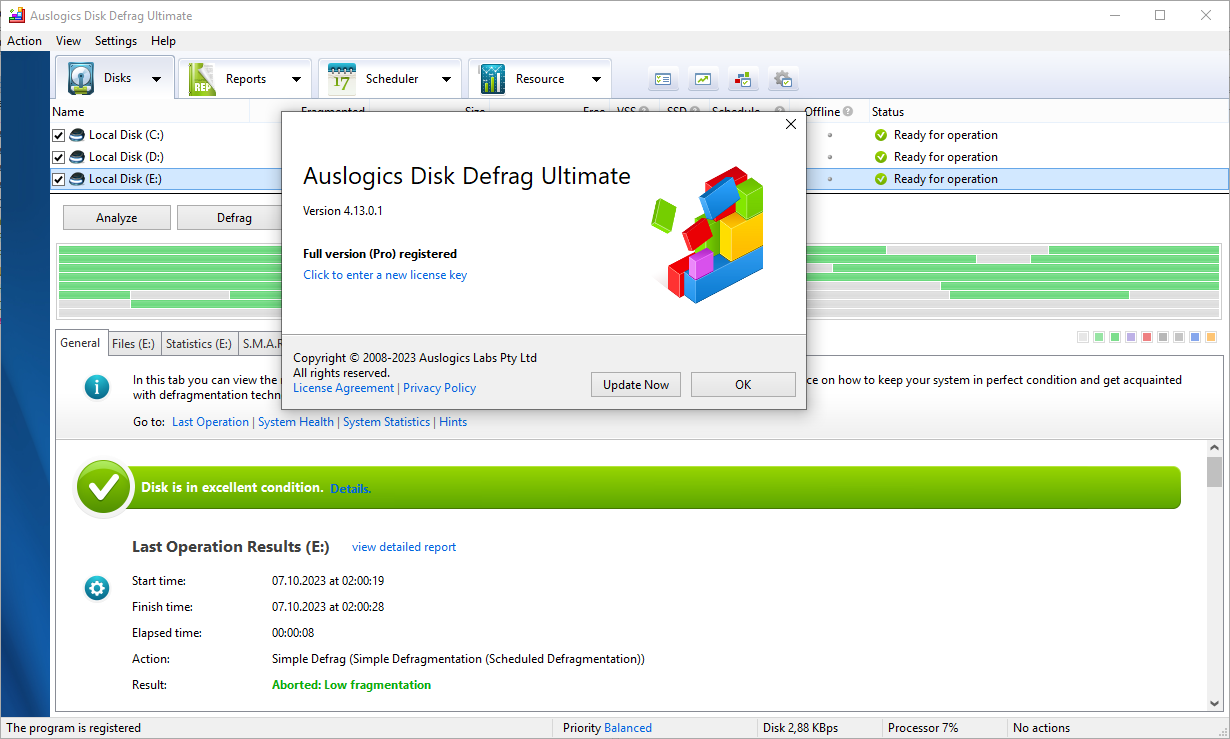This screenshot has width=1230, height=739.
Task: Open the Settings menu
Action: [x=116, y=41]
